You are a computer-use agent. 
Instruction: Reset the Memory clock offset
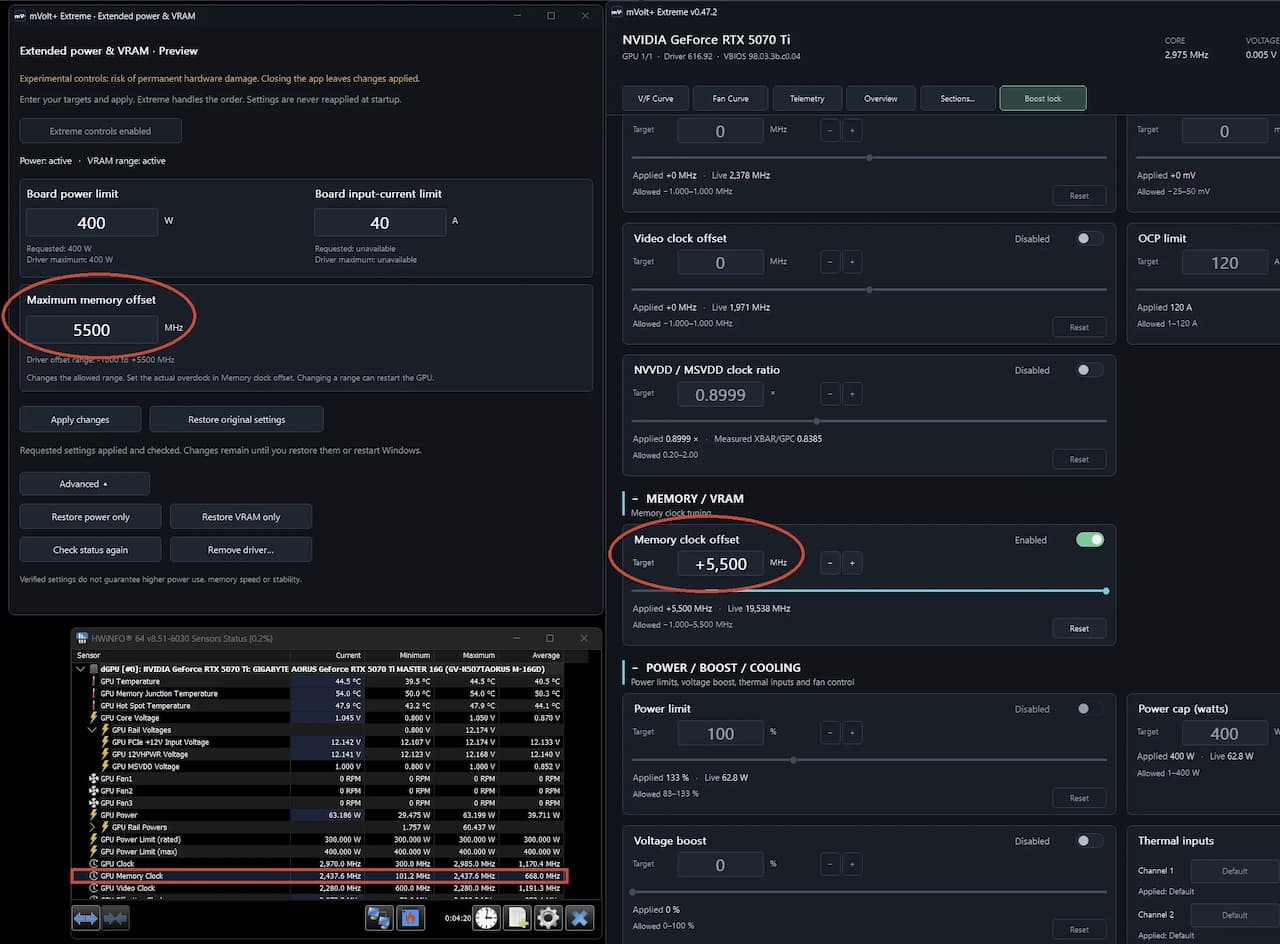tap(1079, 628)
